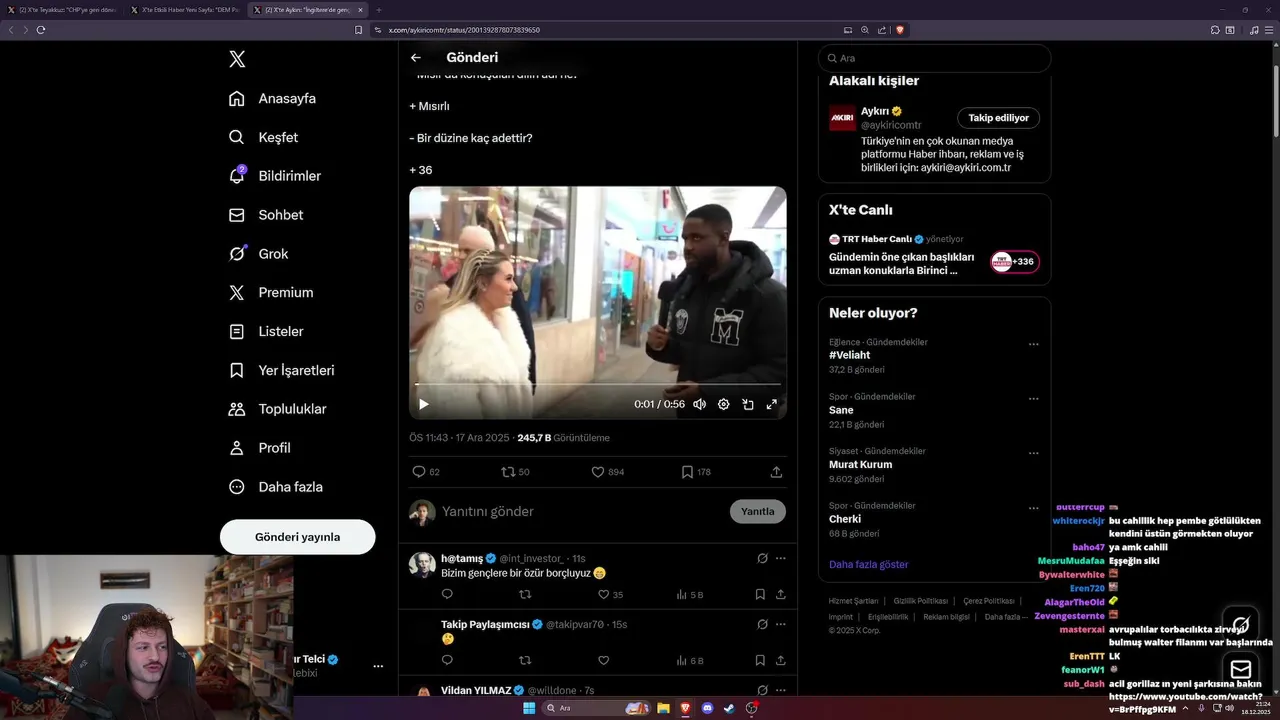Mute the video volume
This screenshot has height=720, width=1280.
click(699, 404)
